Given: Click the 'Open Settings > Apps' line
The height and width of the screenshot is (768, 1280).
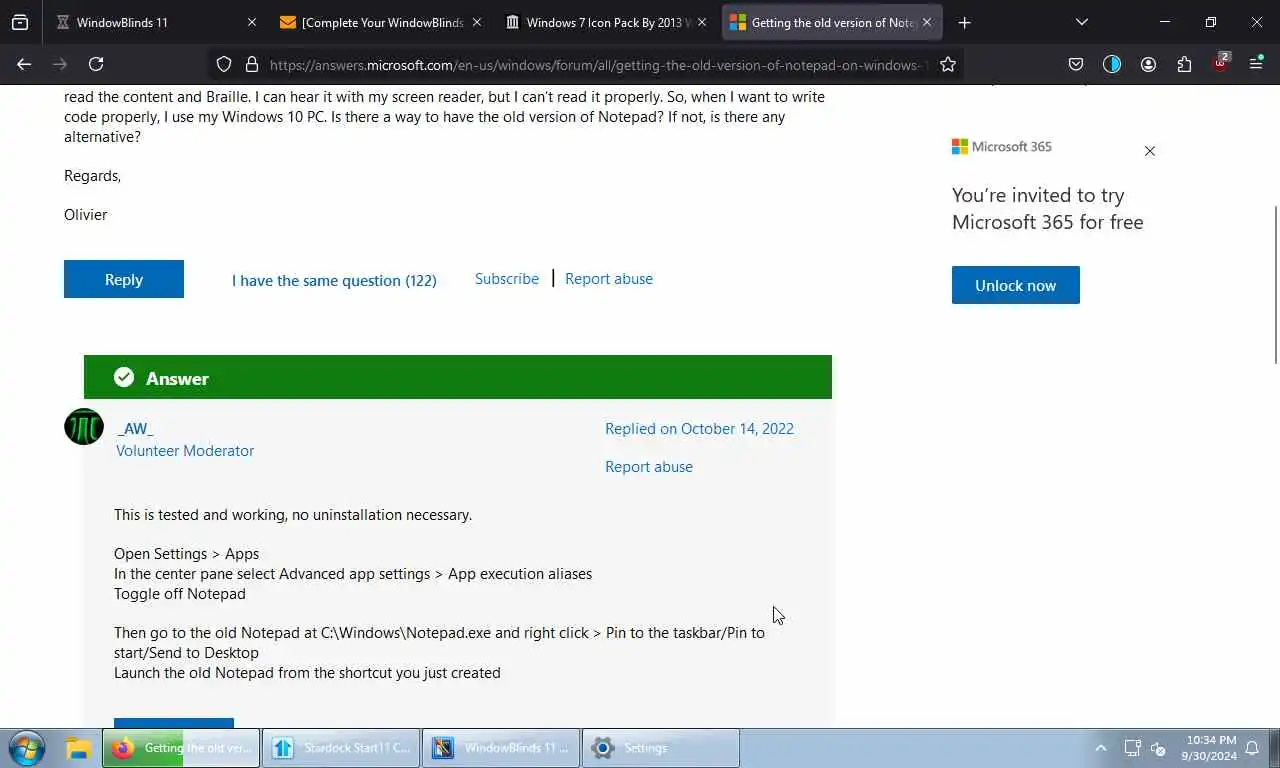Looking at the screenshot, I should click(186, 554).
